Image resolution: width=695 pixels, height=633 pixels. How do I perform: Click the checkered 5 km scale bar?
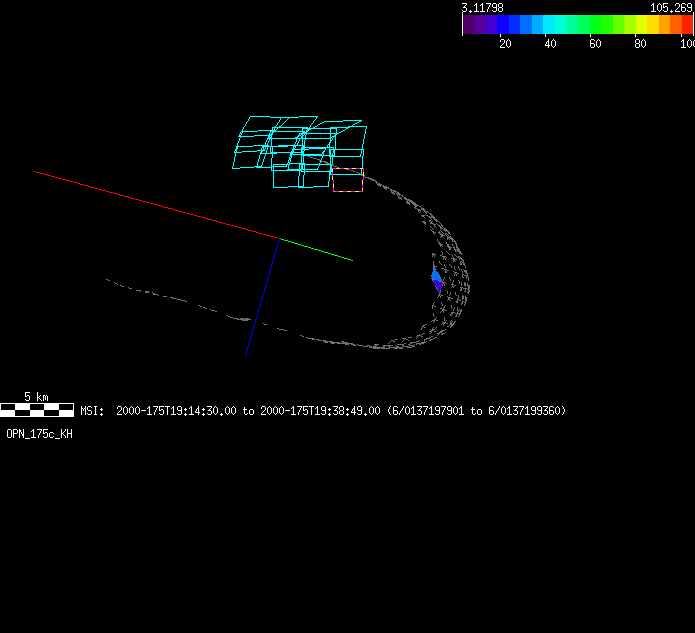(x=37, y=410)
